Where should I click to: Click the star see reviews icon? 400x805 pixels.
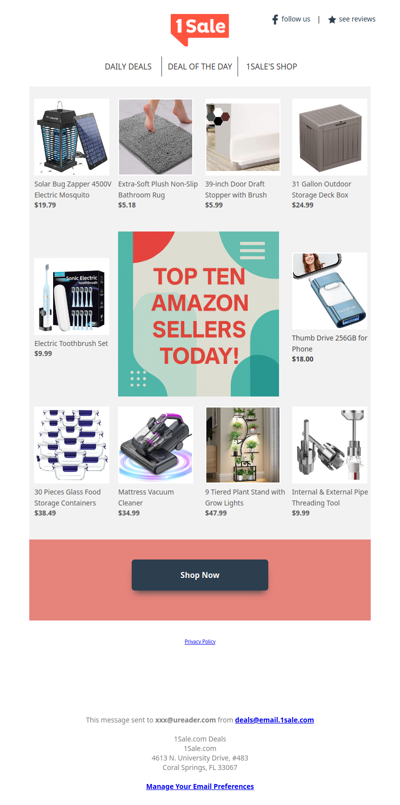[332, 20]
